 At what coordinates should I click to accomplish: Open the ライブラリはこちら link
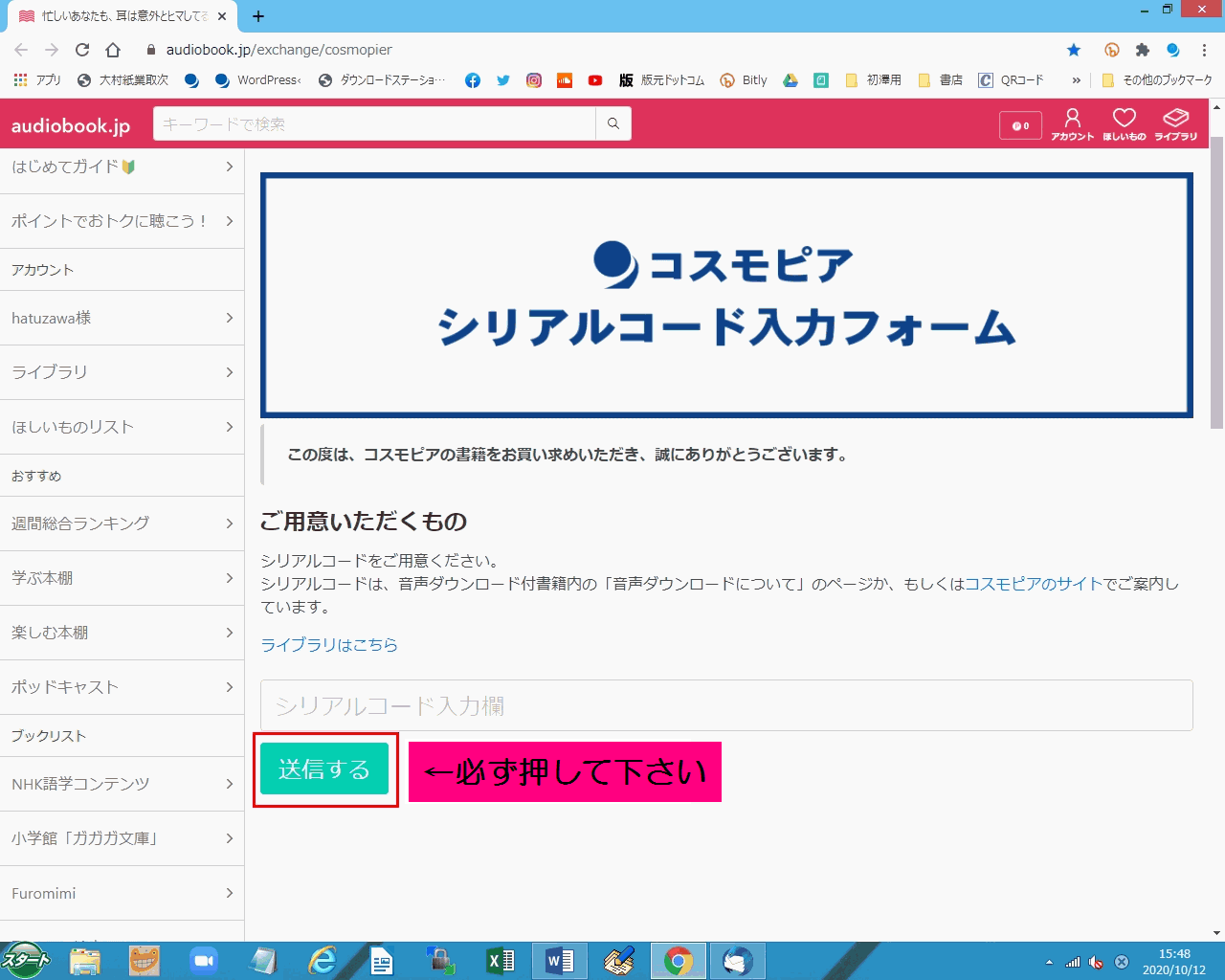329,645
